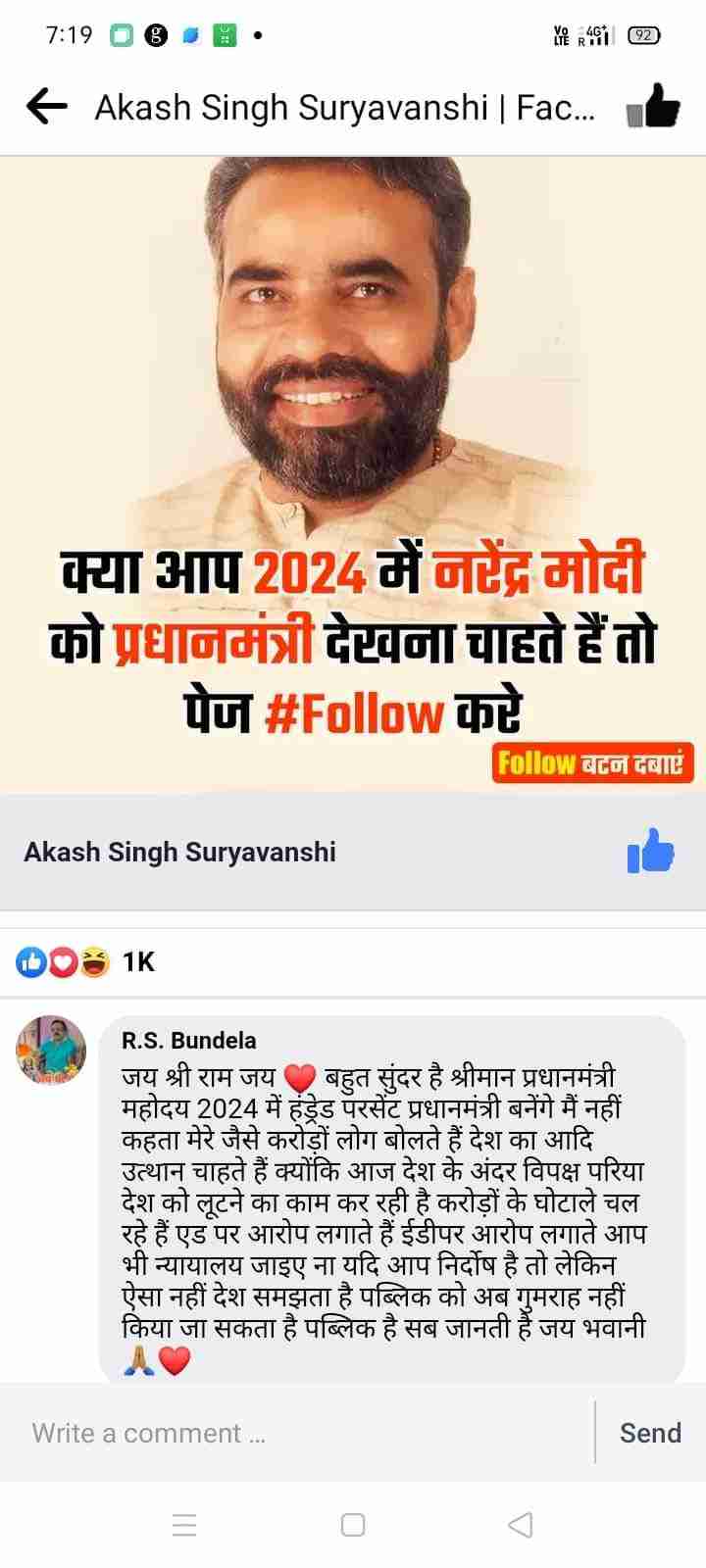Open Android recent apps menu icon

tap(184, 1525)
